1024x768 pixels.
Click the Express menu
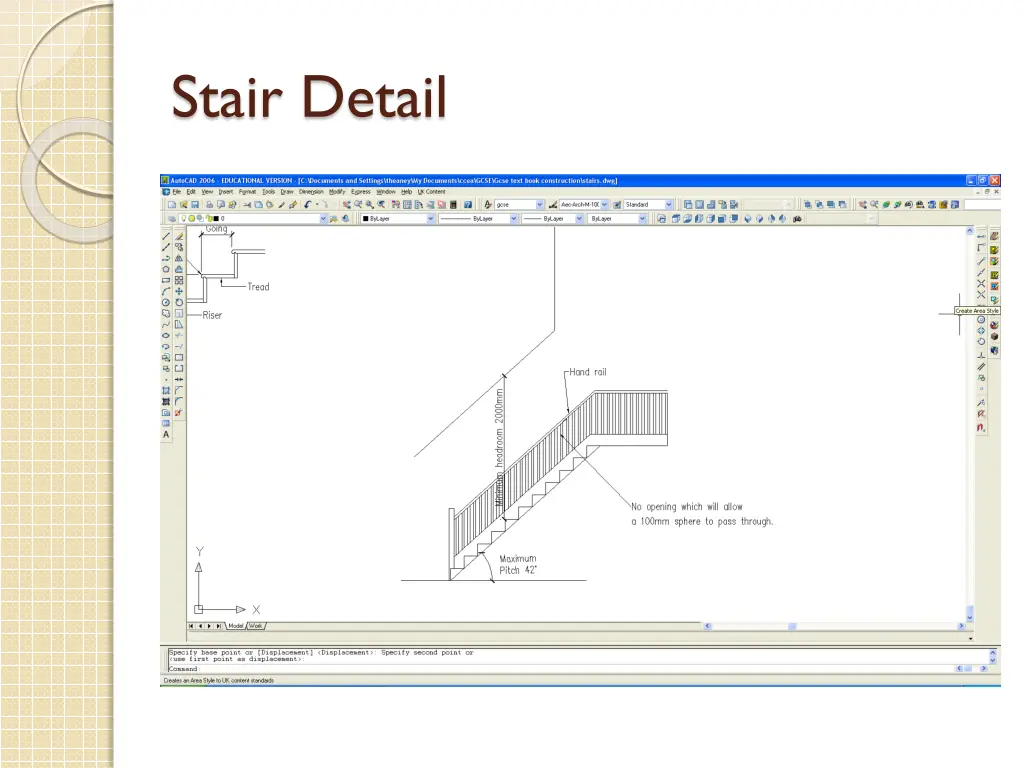[360, 192]
